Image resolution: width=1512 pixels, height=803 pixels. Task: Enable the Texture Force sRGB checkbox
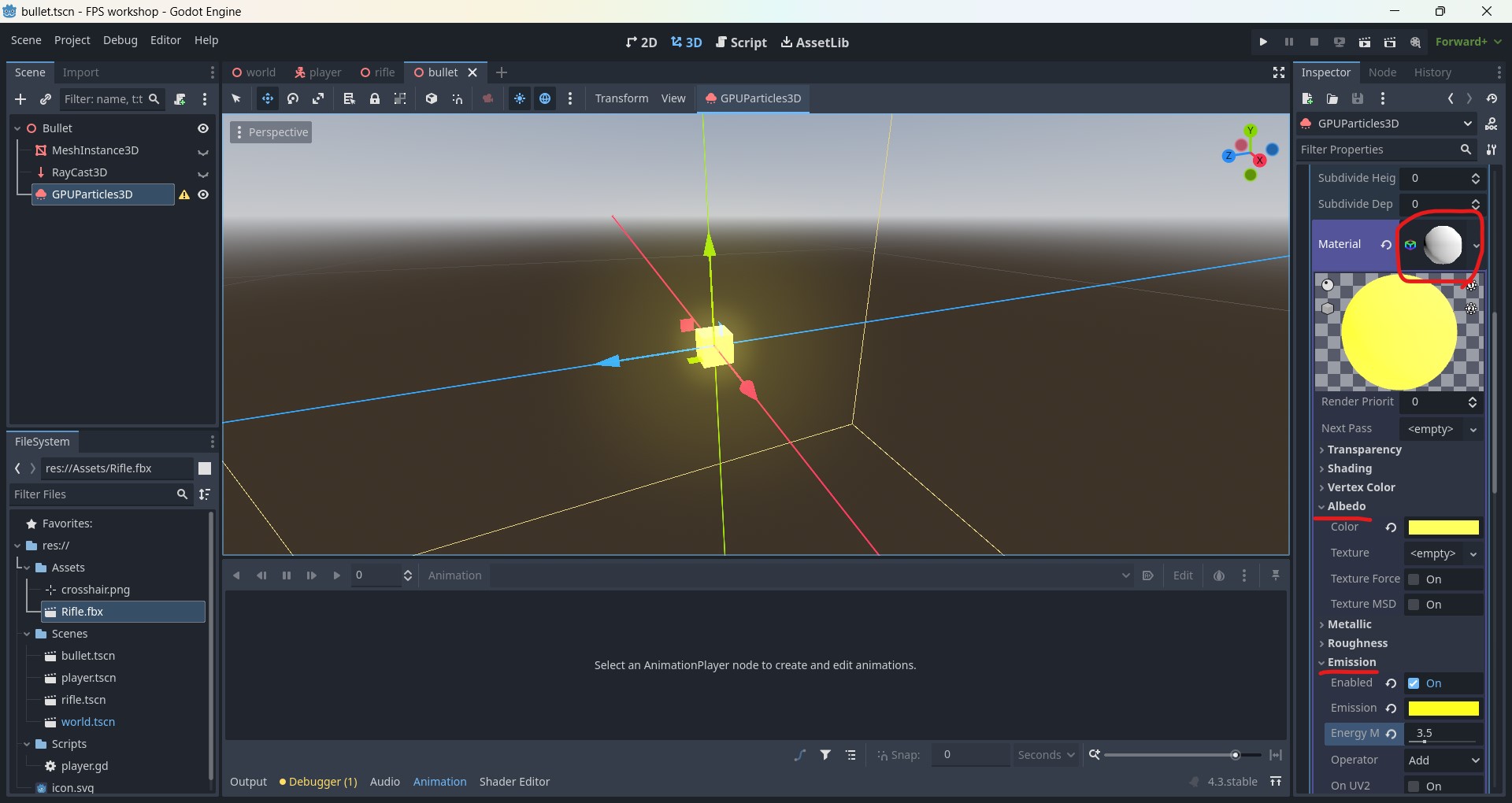(x=1414, y=579)
